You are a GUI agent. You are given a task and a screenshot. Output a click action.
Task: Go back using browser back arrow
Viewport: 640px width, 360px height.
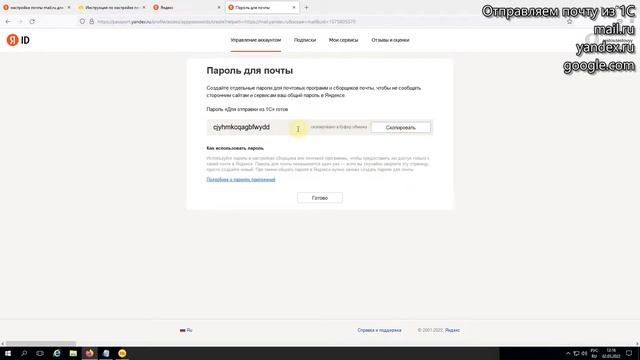tap(8, 22)
